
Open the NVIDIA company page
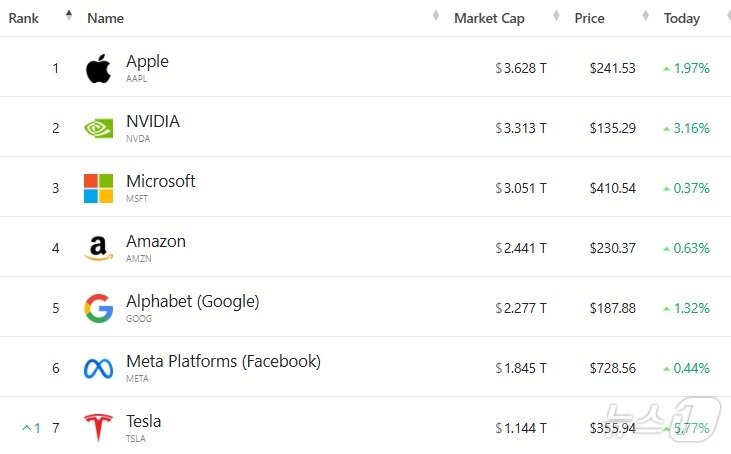pos(153,121)
